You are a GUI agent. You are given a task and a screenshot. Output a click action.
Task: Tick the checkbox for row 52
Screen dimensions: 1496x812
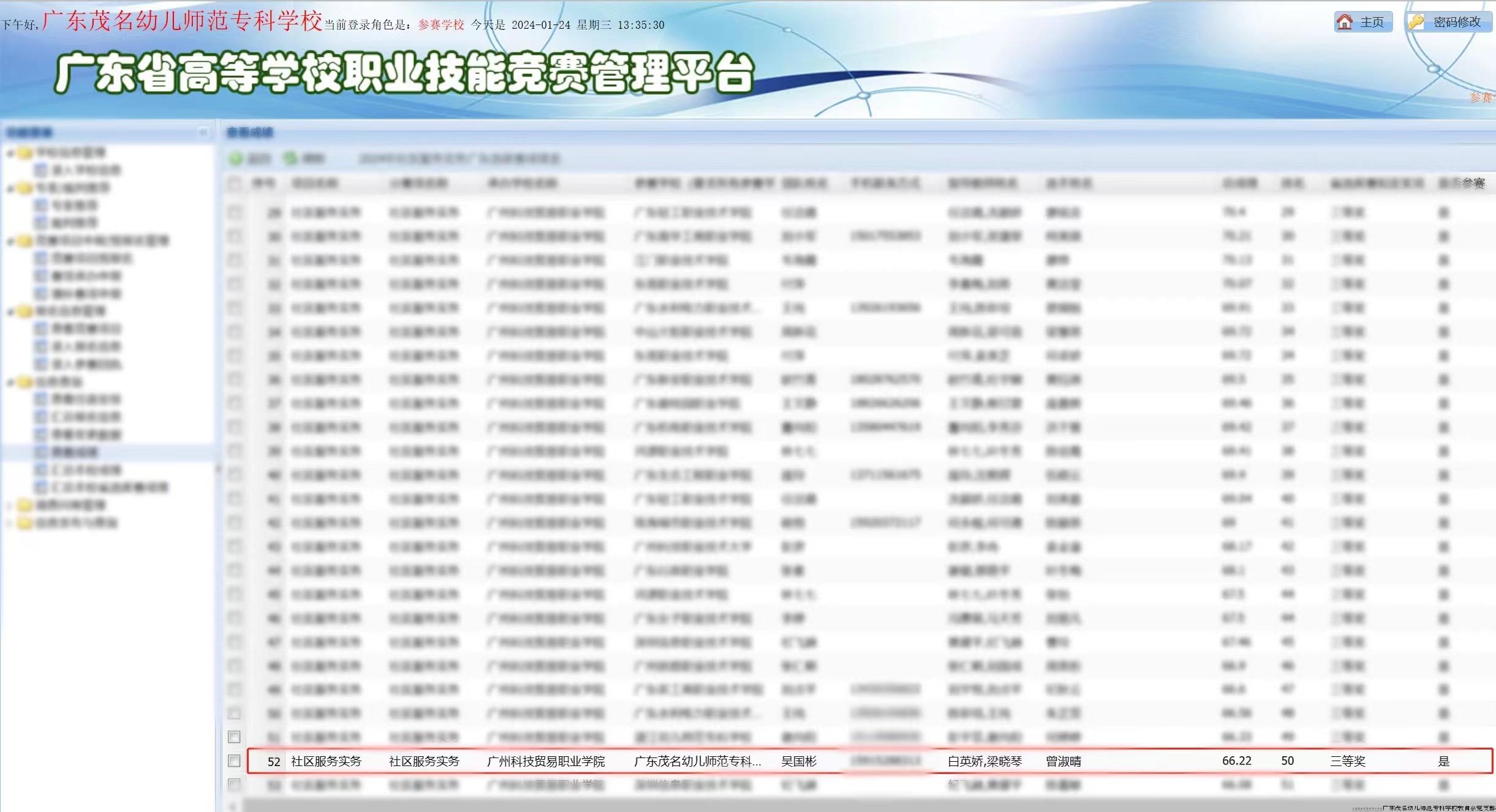click(x=234, y=761)
